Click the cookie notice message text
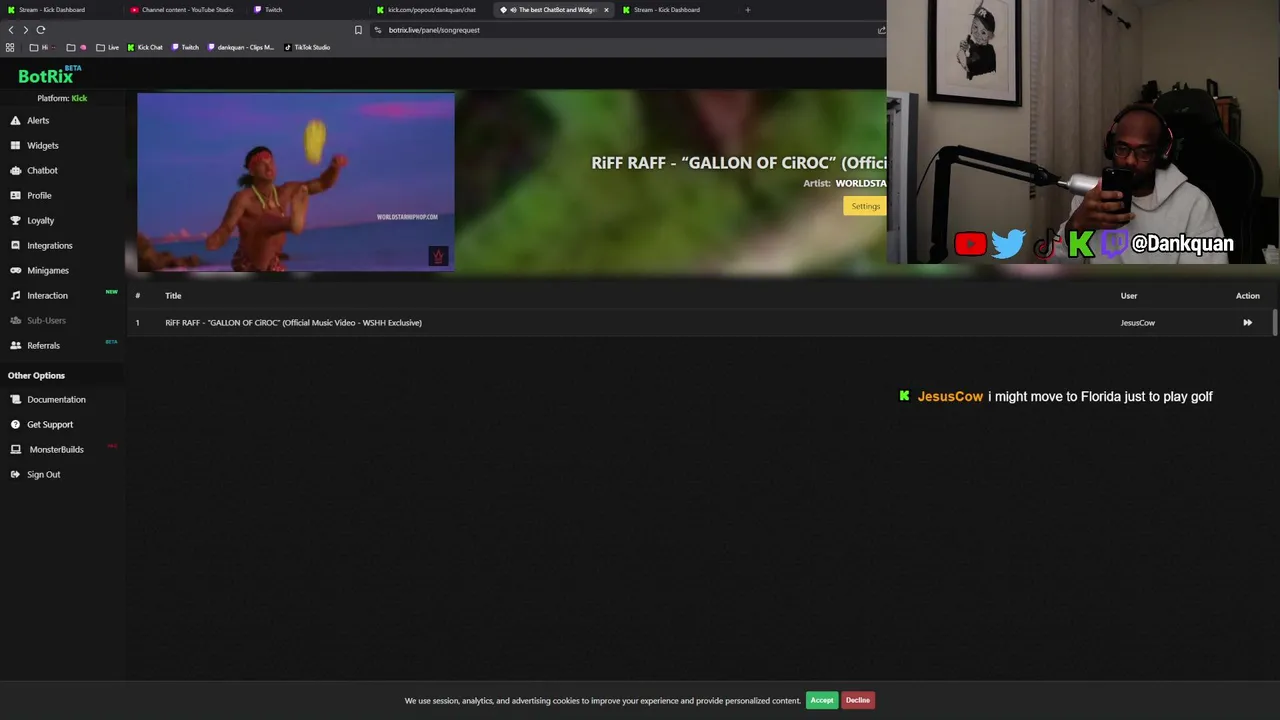1280x720 pixels. pyautogui.click(x=603, y=701)
